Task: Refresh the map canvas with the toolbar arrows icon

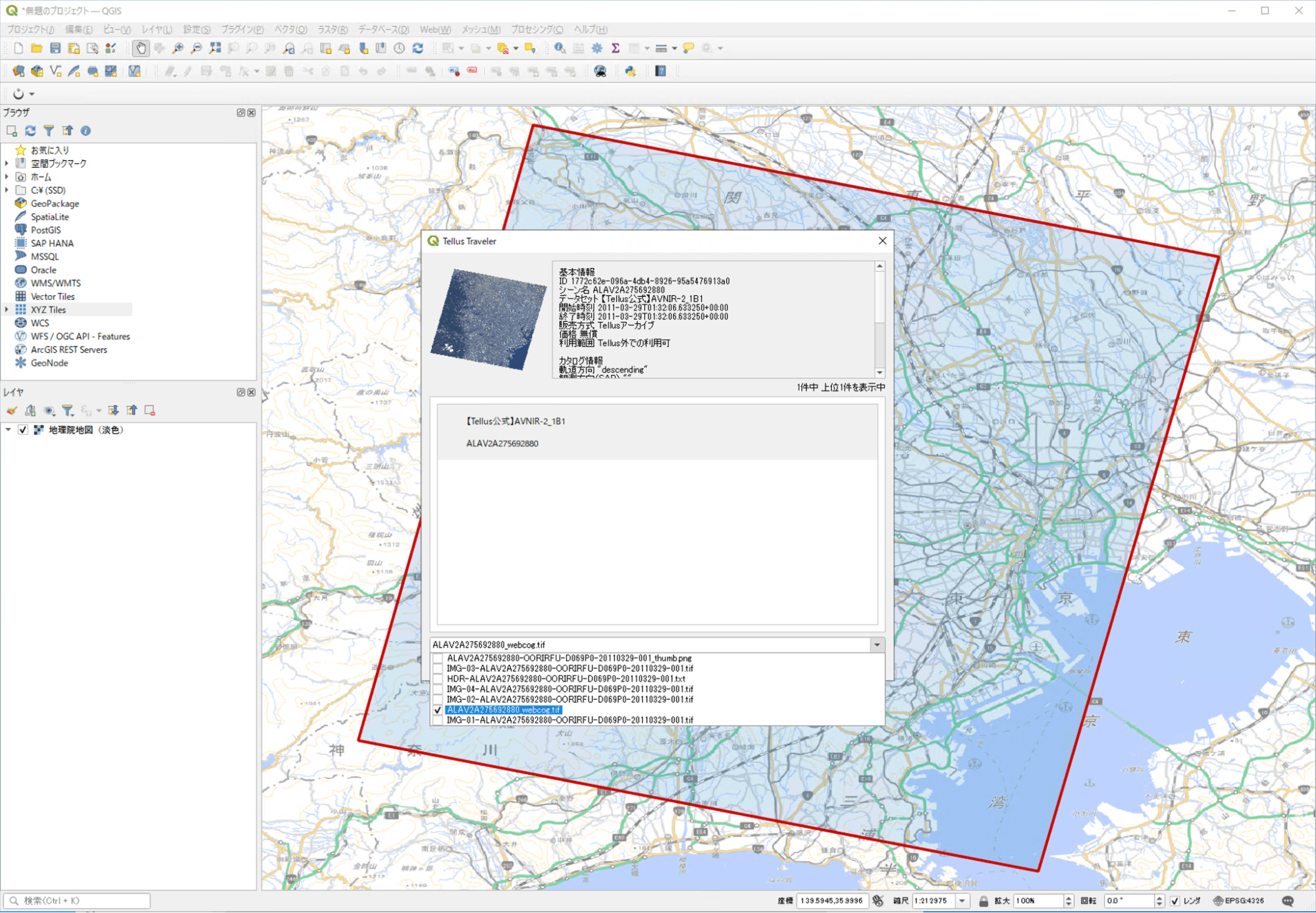Action: point(417,48)
